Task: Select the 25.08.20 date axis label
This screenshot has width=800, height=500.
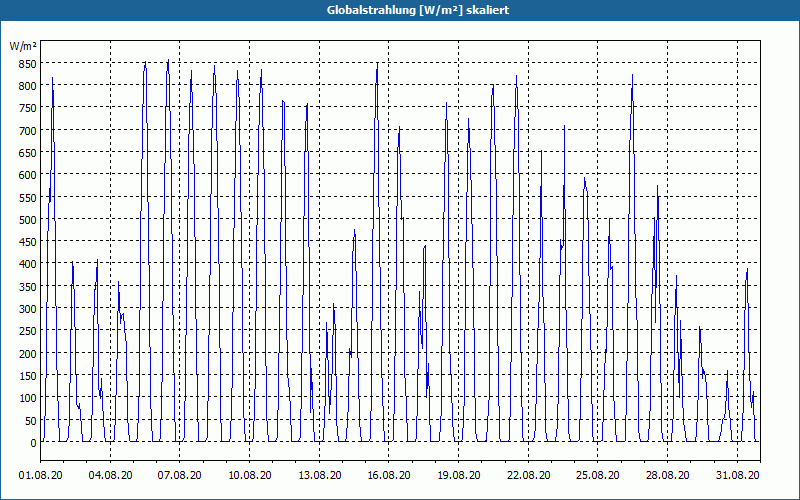Action: click(x=597, y=475)
